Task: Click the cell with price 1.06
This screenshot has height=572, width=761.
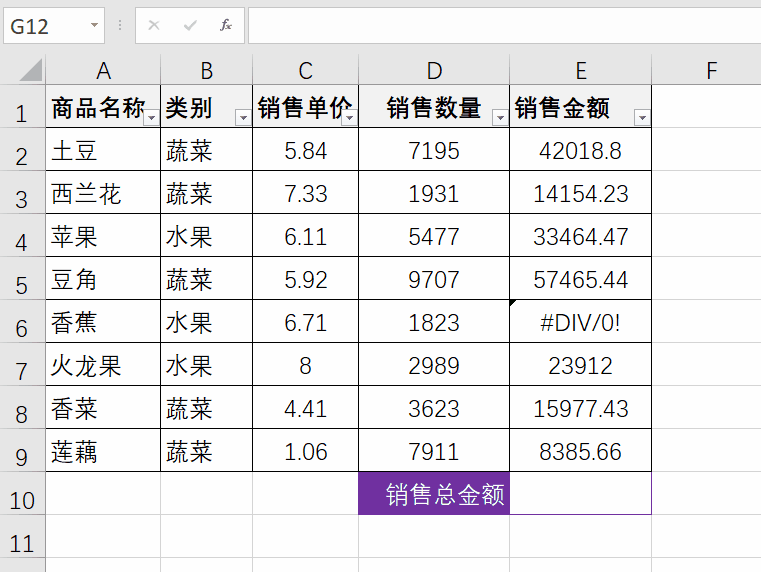Action: [305, 450]
